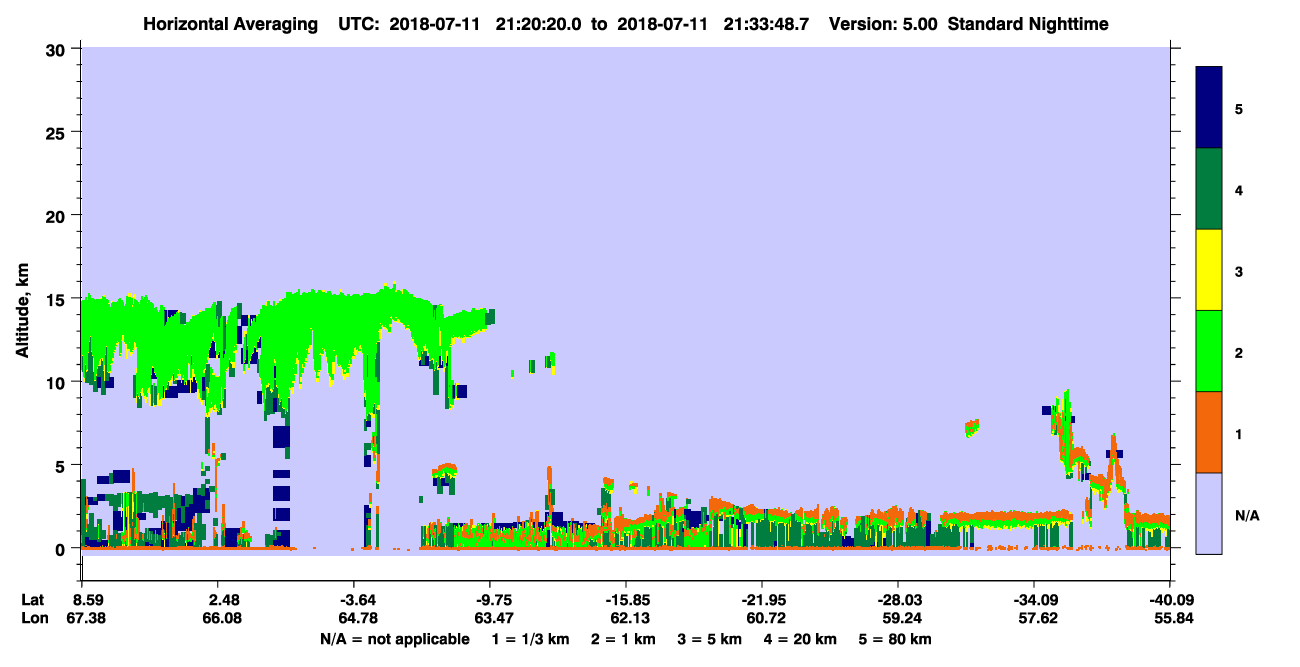Viewport: 1300px width, 667px height.
Task: Click legend entry '5 = 80 km'
Action: pos(896,639)
